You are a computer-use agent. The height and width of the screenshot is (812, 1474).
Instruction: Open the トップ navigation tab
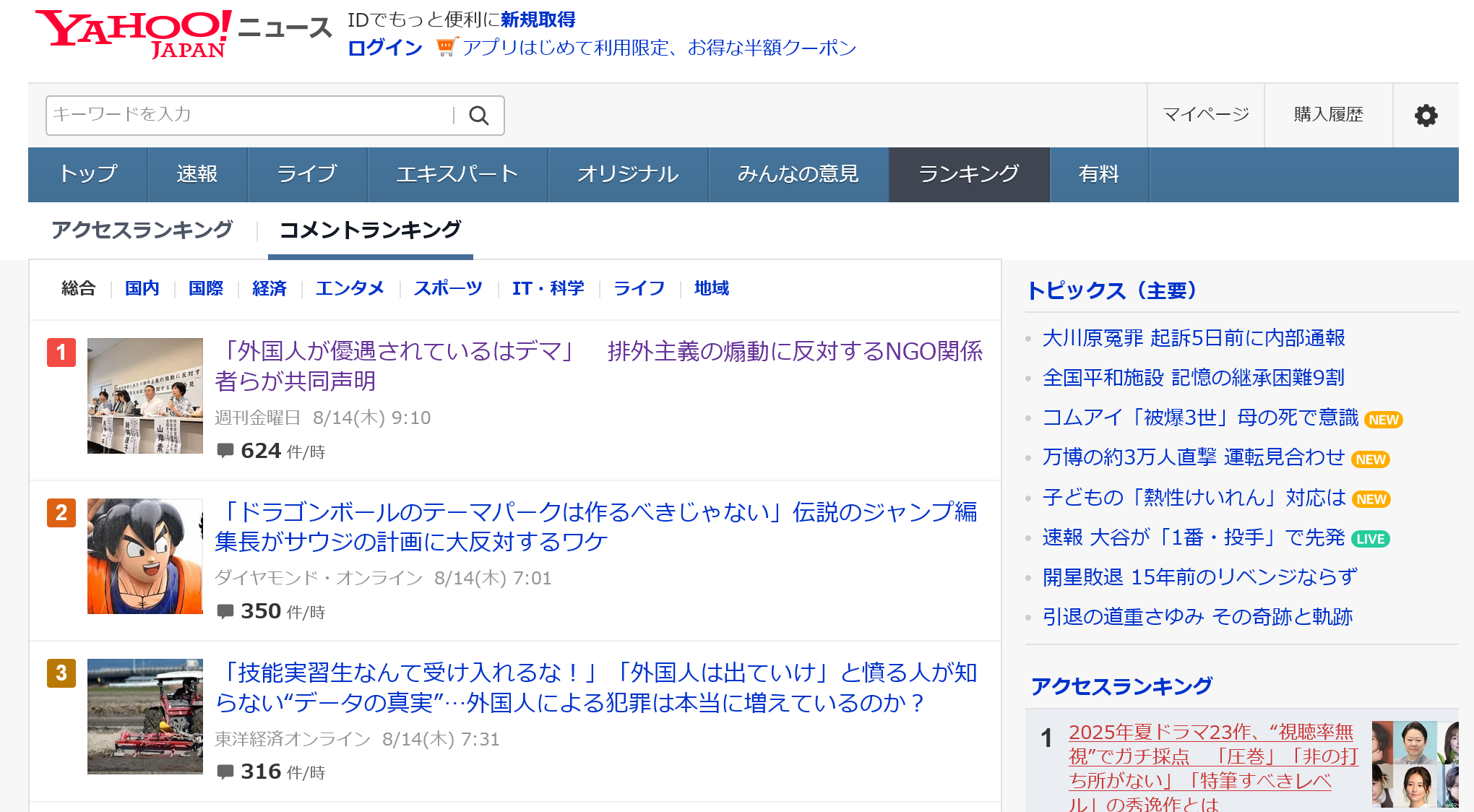coord(88,175)
